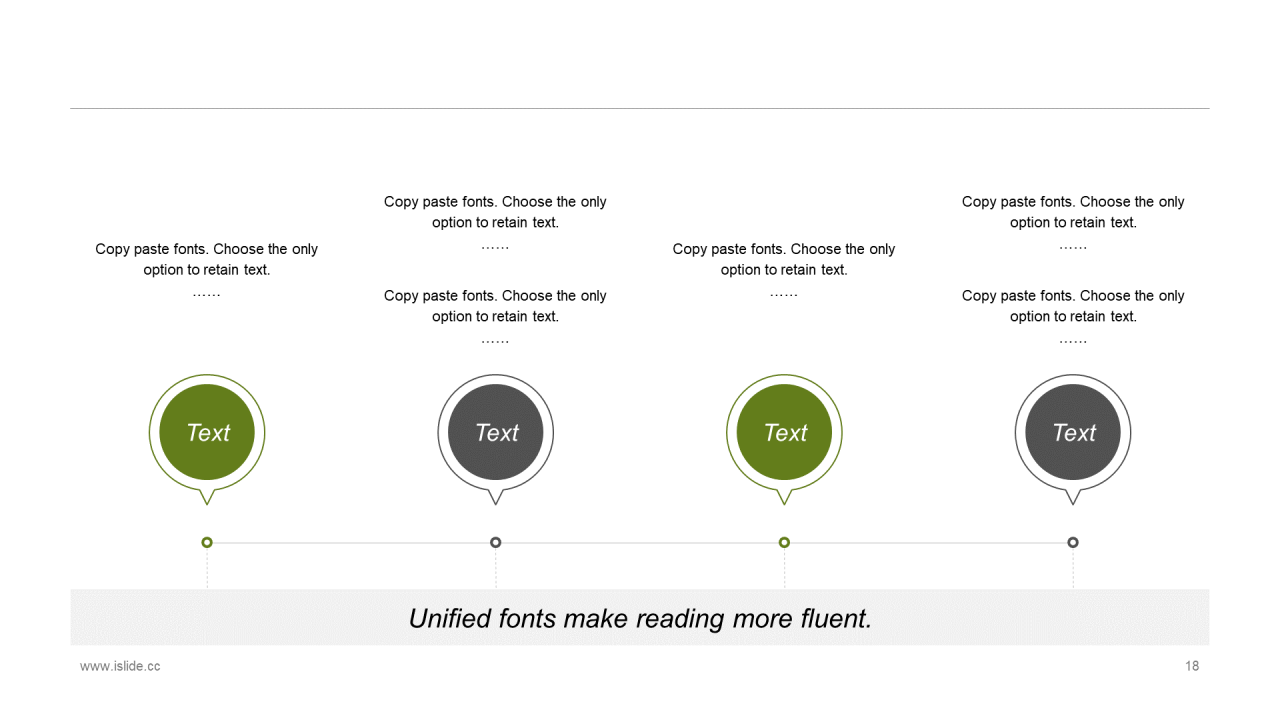Select the first green Text circle
This screenshot has height=720, width=1280.
point(207,432)
